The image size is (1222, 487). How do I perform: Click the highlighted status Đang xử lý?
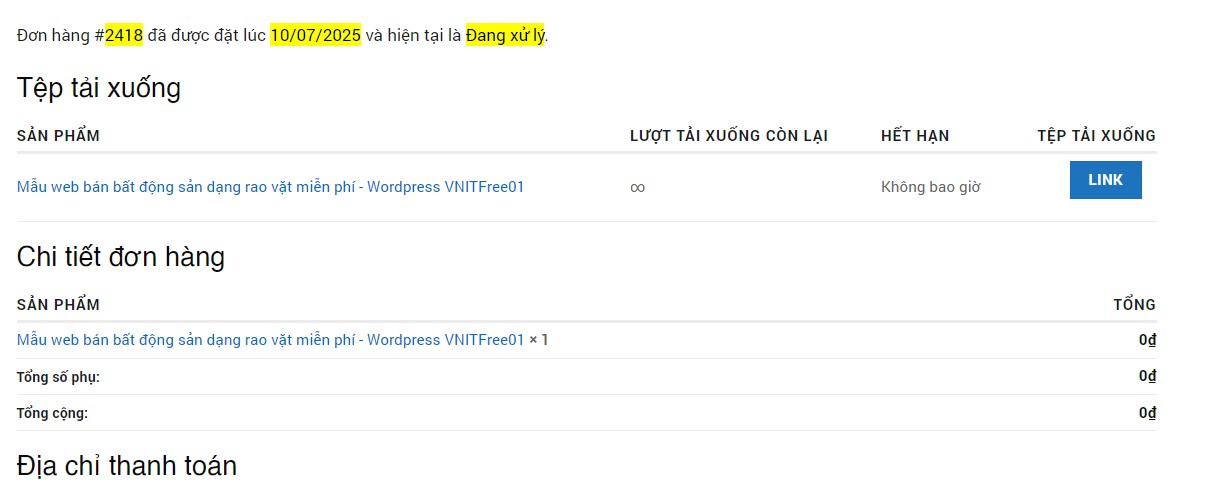pos(505,35)
